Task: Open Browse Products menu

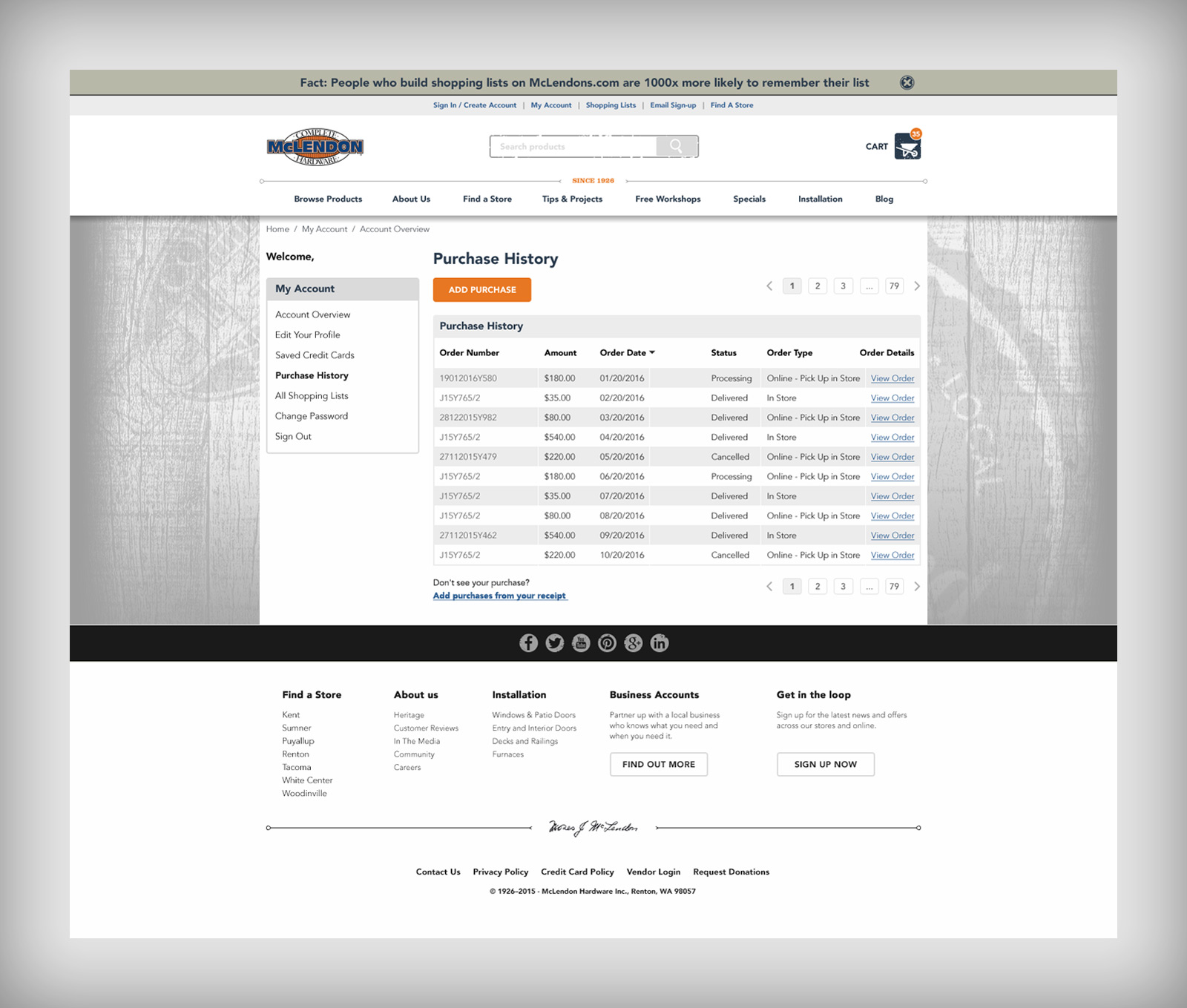Action: coord(328,199)
